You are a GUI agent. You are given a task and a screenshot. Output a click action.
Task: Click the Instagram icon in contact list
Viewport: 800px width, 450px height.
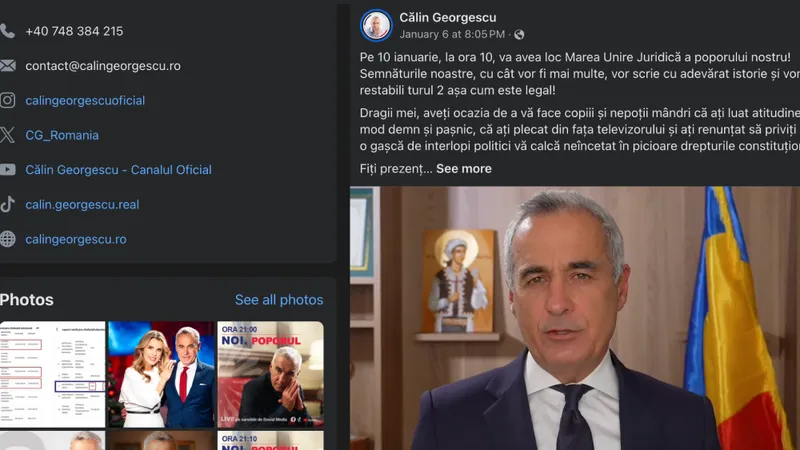pos(7,101)
